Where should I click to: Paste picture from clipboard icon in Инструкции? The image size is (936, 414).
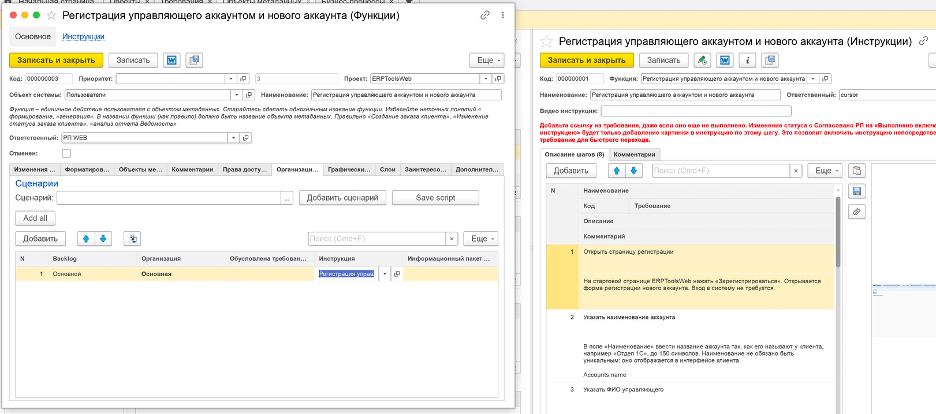857,171
